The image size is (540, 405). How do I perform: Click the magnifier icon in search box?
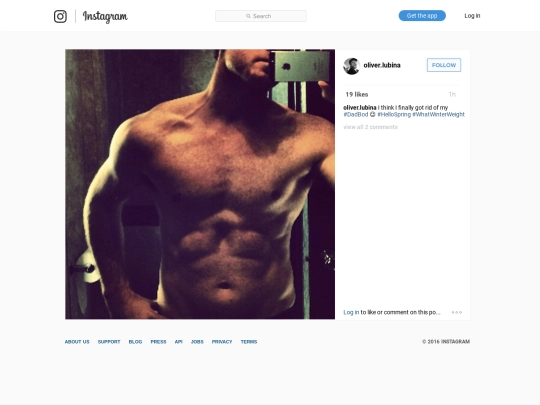[x=248, y=16]
